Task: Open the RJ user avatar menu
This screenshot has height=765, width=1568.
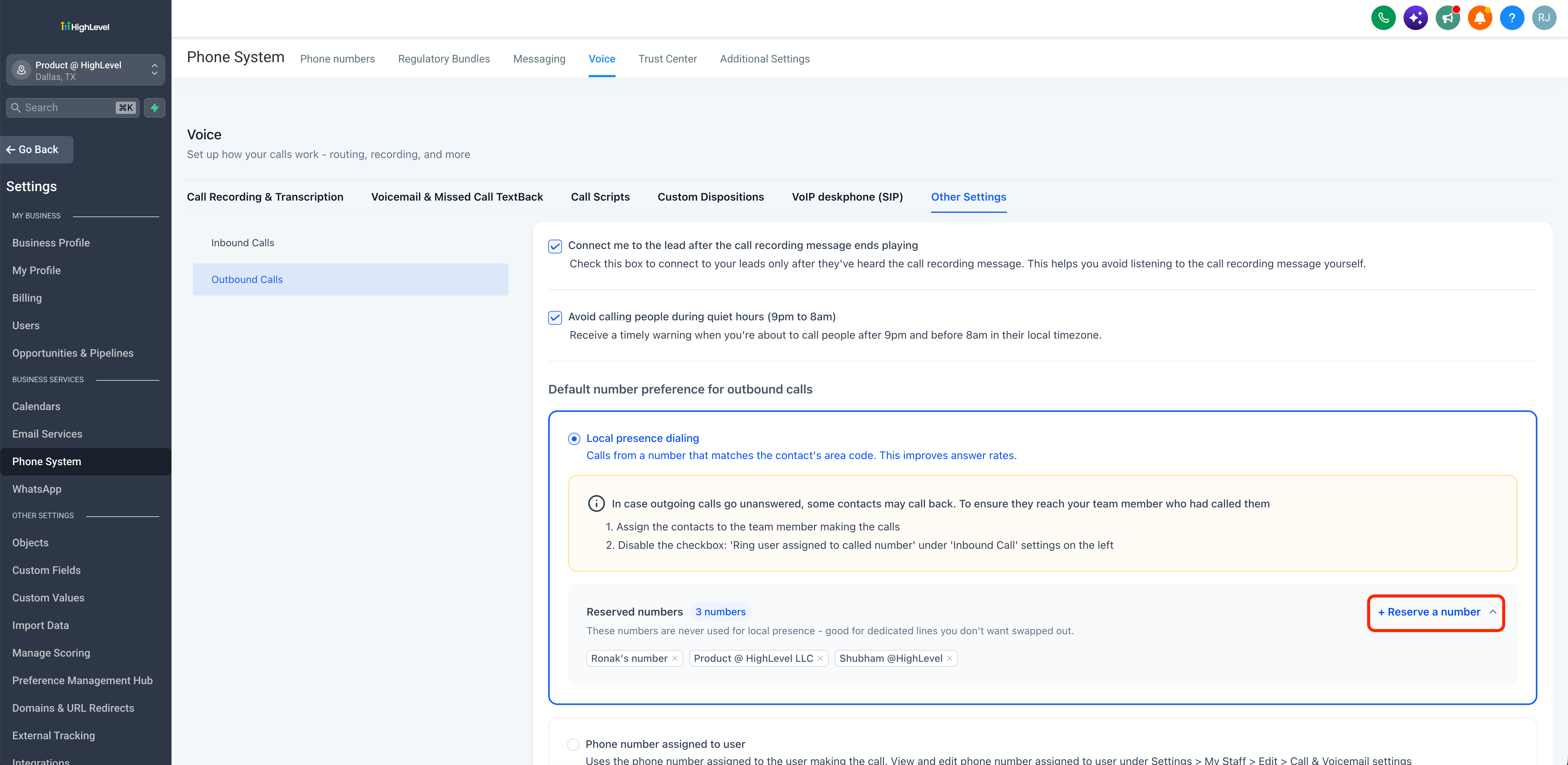Action: tap(1544, 18)
